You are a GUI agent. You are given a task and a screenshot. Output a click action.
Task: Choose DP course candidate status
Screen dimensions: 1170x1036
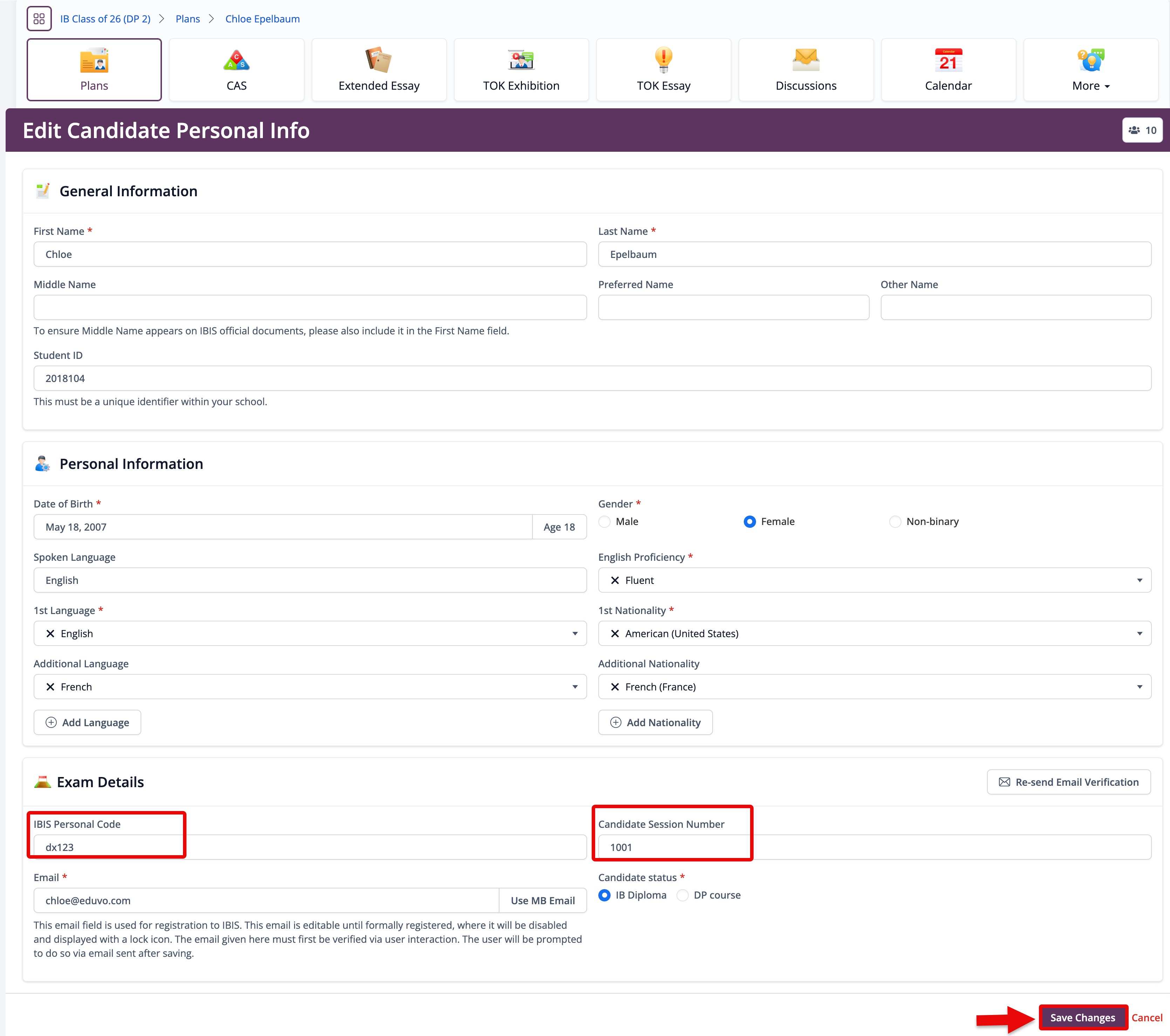click(x=682, y=895)
